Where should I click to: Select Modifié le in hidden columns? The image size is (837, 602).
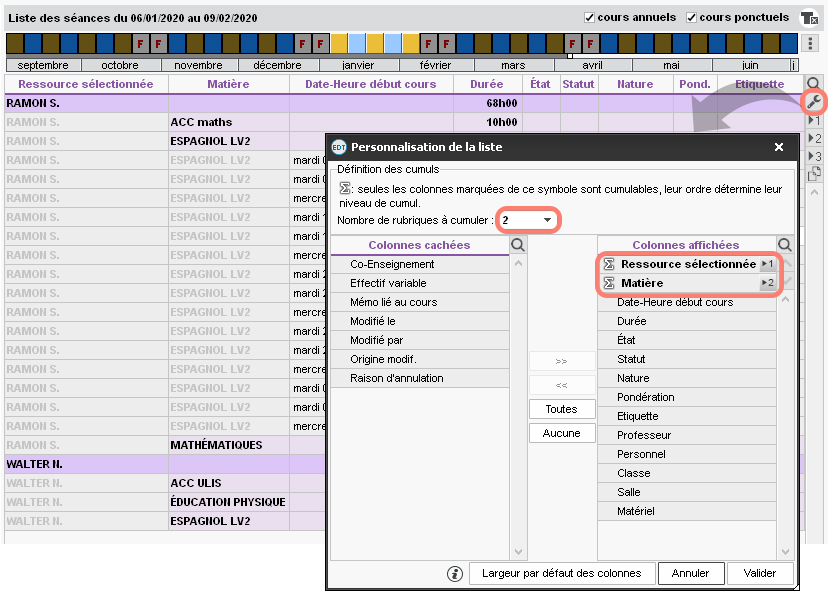coord(420,321)
